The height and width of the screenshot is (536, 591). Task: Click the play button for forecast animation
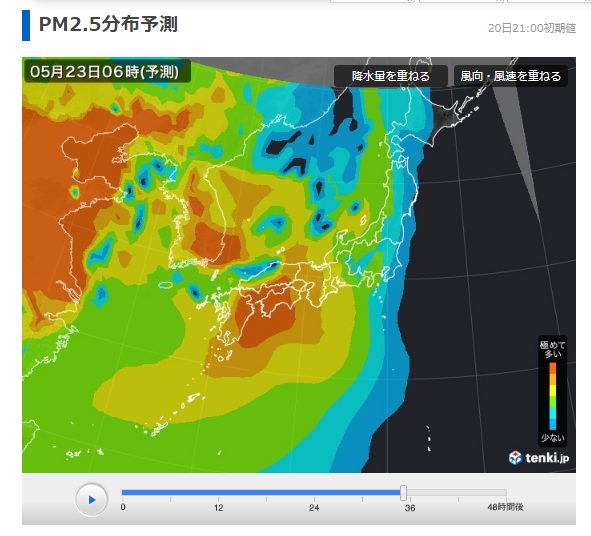coord(92,500)
